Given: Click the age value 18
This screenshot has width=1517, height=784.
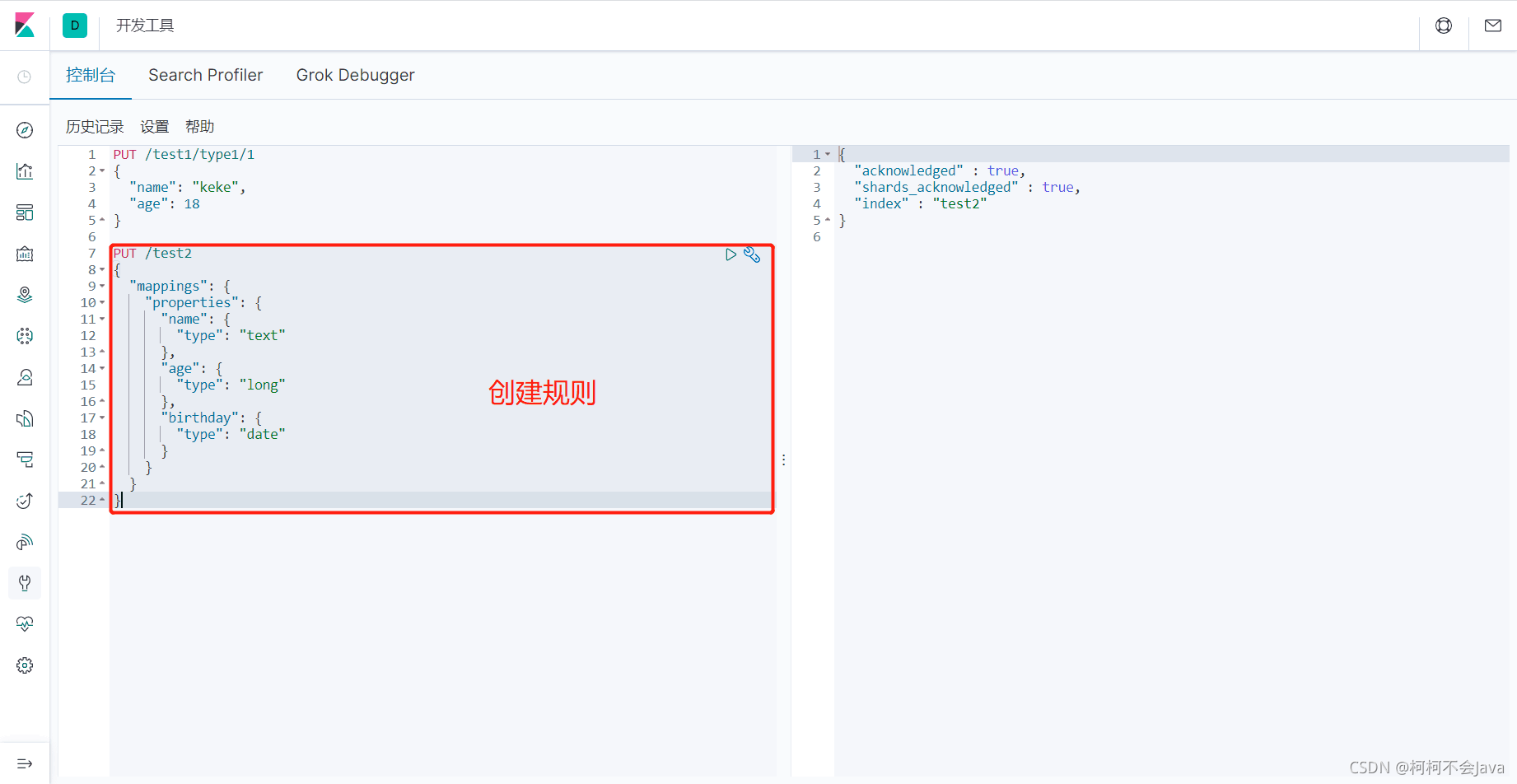Looking at the screenshot, I should coord(192,204).
